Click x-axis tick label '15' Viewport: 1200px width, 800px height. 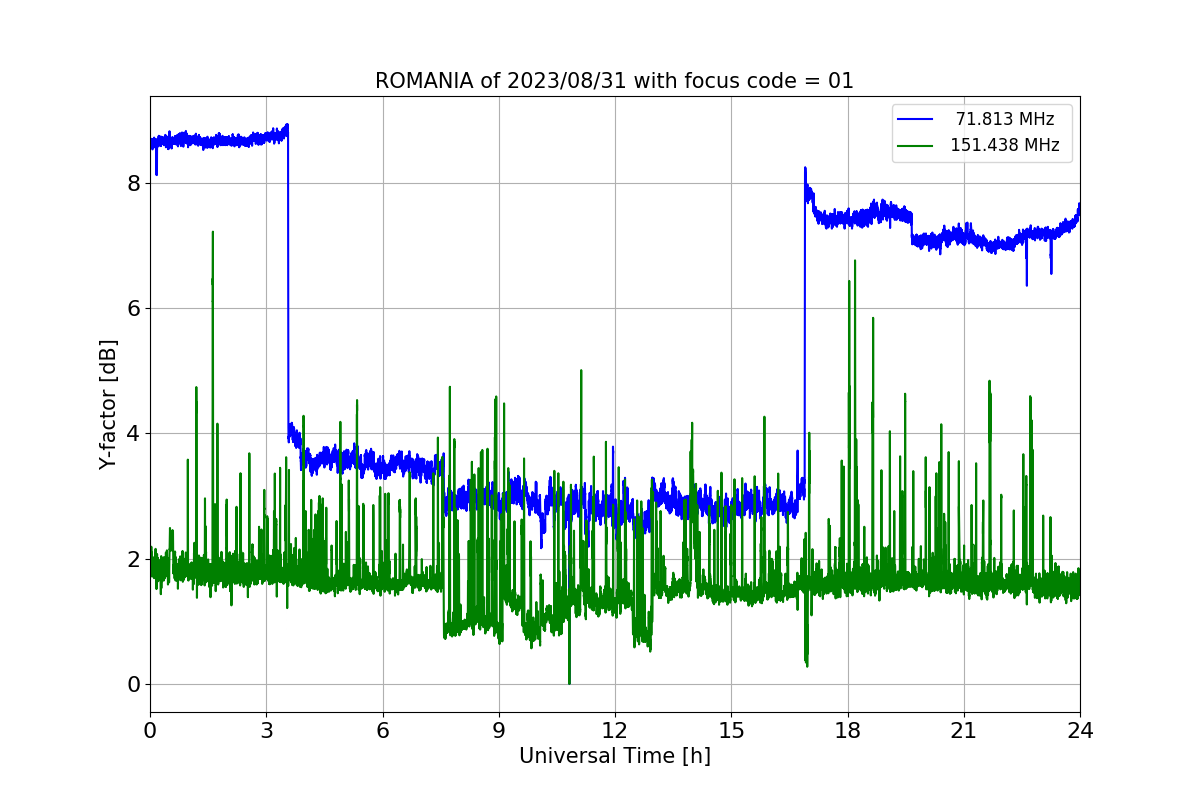(x=731, y=730)
